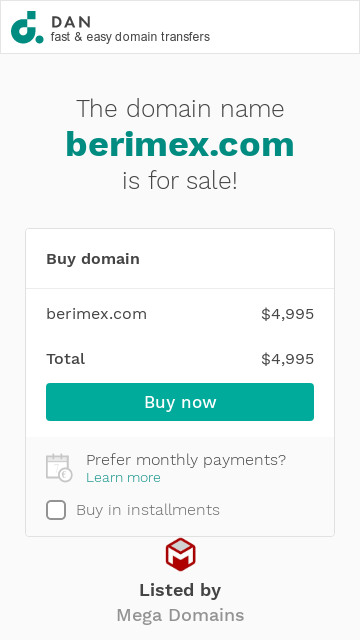The width and height of the screenshot is (360, 640).
Task: Click the DAN brand name text
Action: tap(71, 22)
